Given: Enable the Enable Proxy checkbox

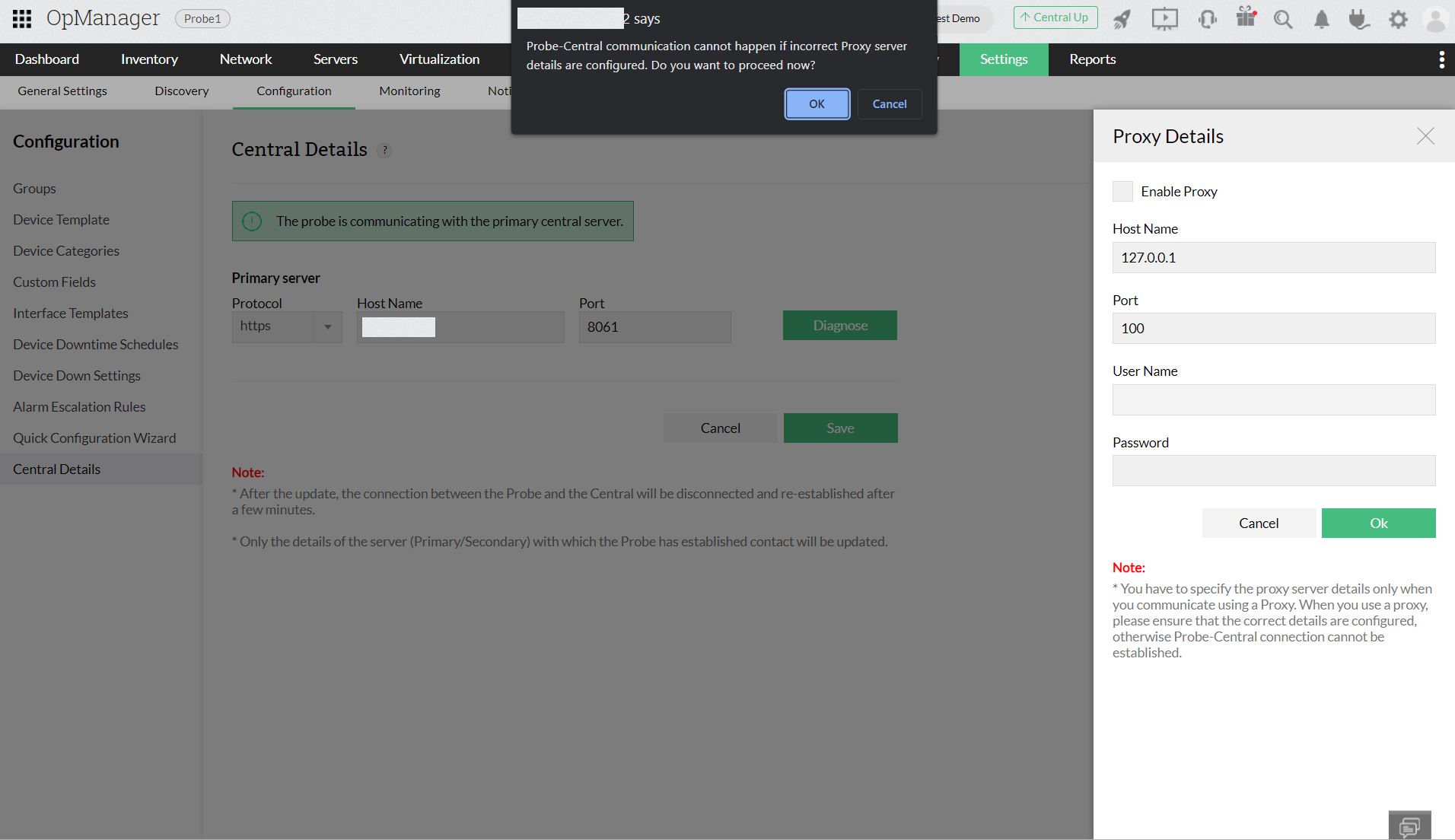Looking at the screenshot, I should [x=1122, y=191].
